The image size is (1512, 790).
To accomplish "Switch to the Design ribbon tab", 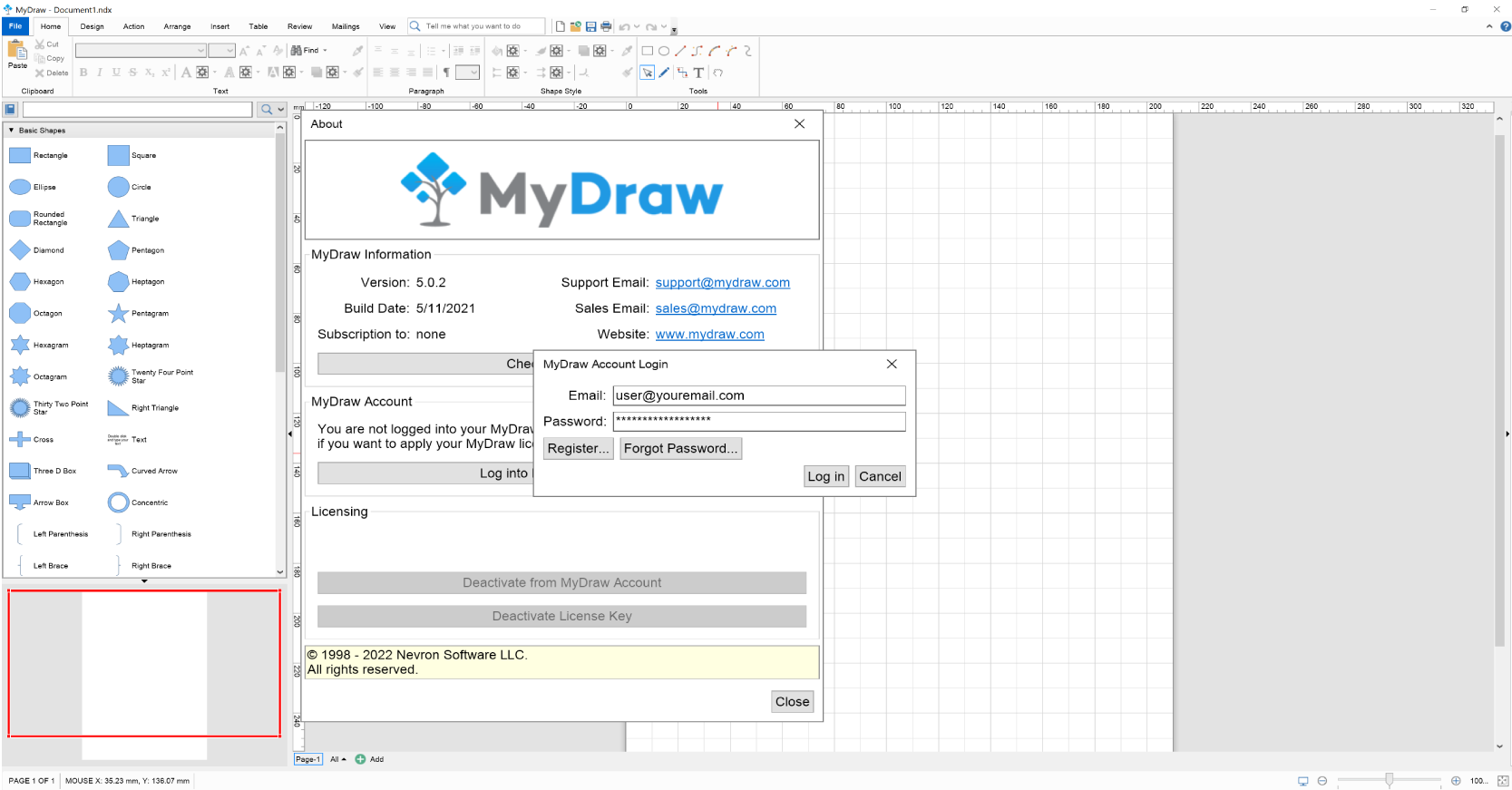I will pyautogui.click(x=92, y=26).
